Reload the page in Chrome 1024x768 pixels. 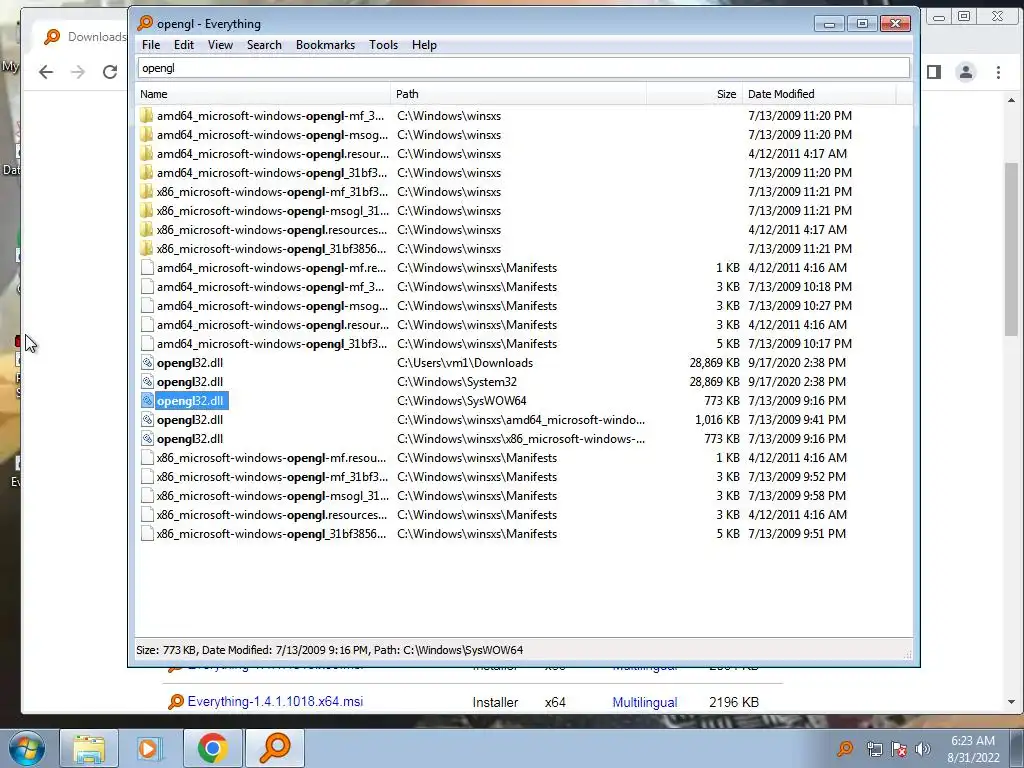click(x=110, y=72)
